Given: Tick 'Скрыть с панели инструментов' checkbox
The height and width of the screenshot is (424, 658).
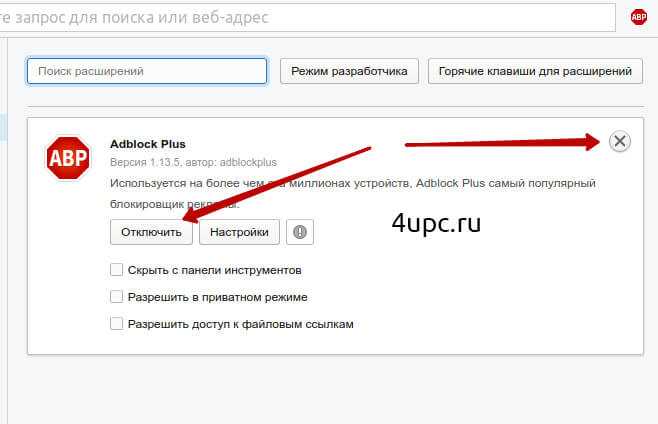Looking at the screenshot, I should point(116,270).
